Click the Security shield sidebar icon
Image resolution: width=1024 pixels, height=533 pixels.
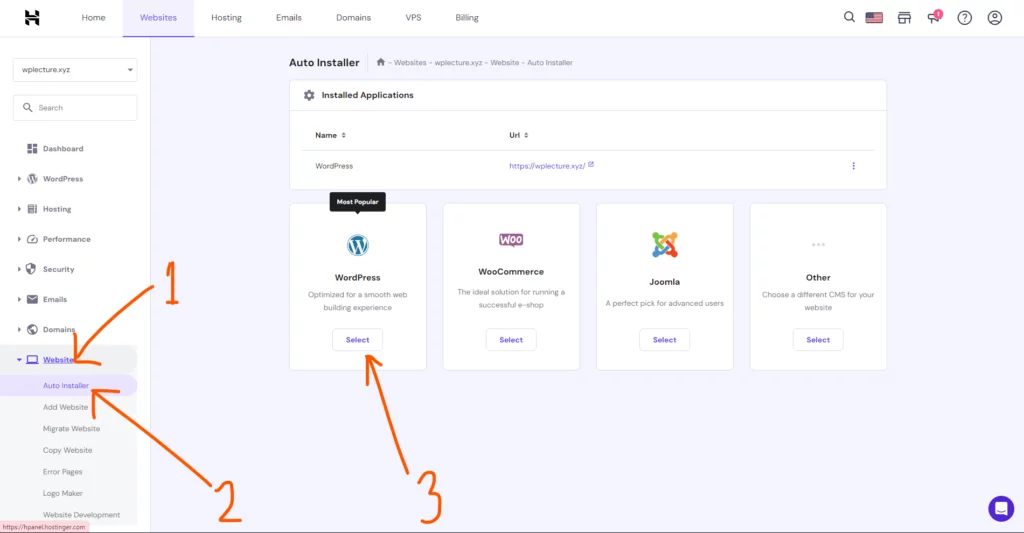31,269
